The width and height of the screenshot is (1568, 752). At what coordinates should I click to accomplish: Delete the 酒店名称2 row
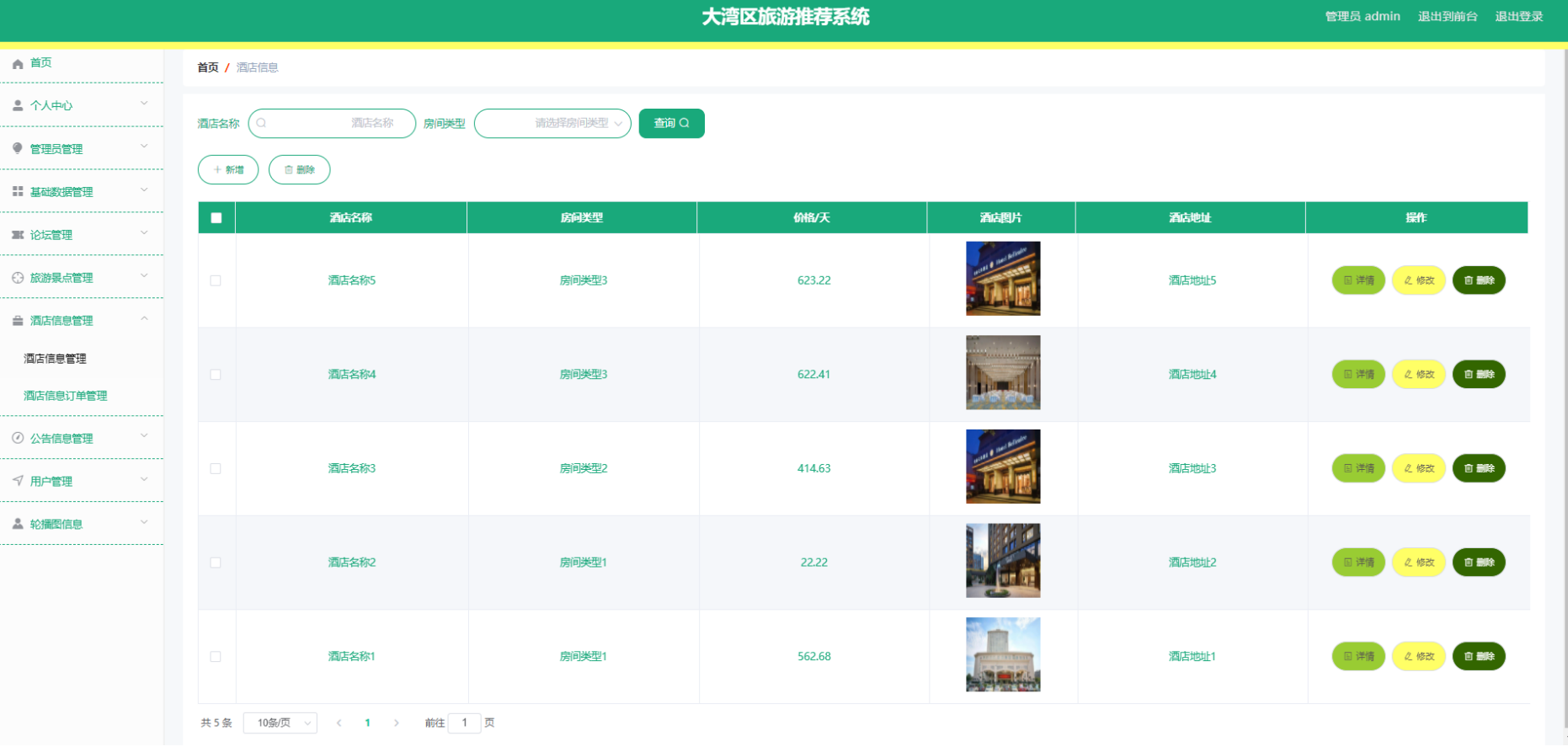[x=1479, y=563]
